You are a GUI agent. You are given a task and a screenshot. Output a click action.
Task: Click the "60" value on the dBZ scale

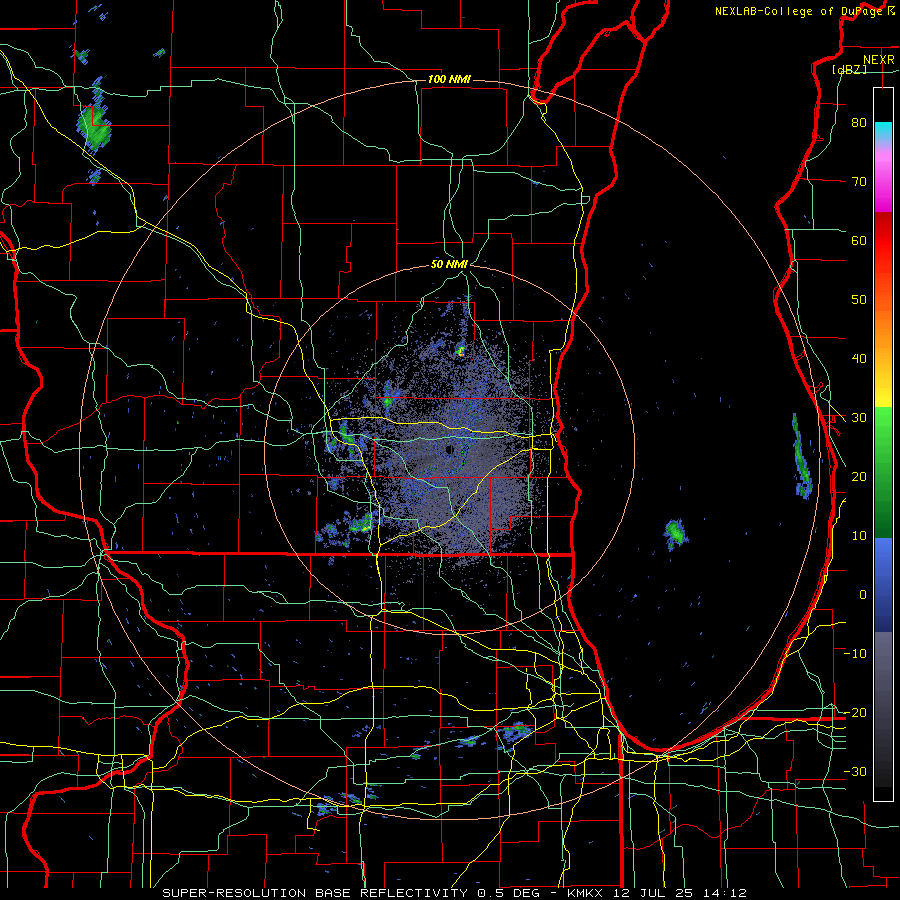[x=859, y=240]
